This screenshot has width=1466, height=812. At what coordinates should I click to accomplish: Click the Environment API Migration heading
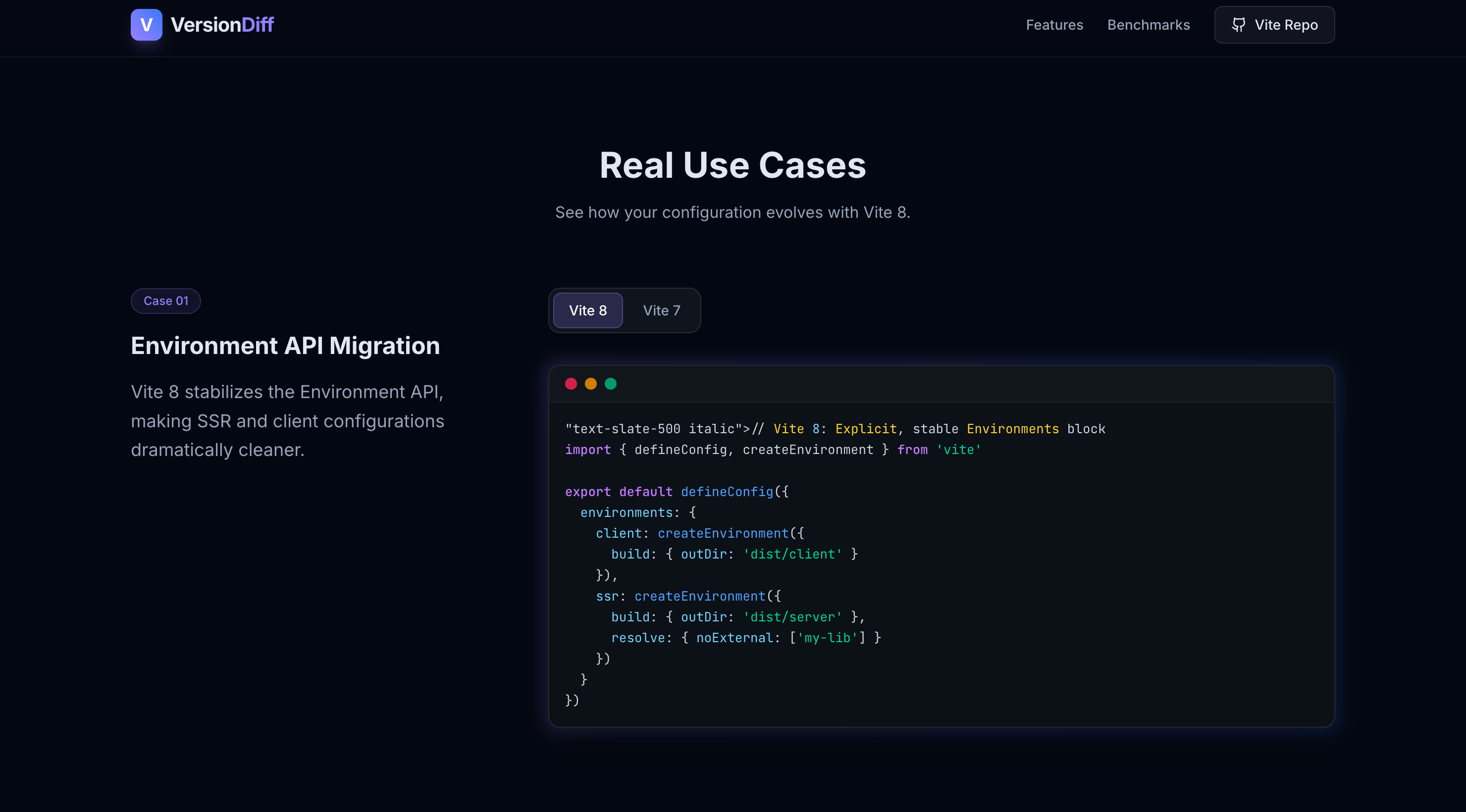coord(285,346)
